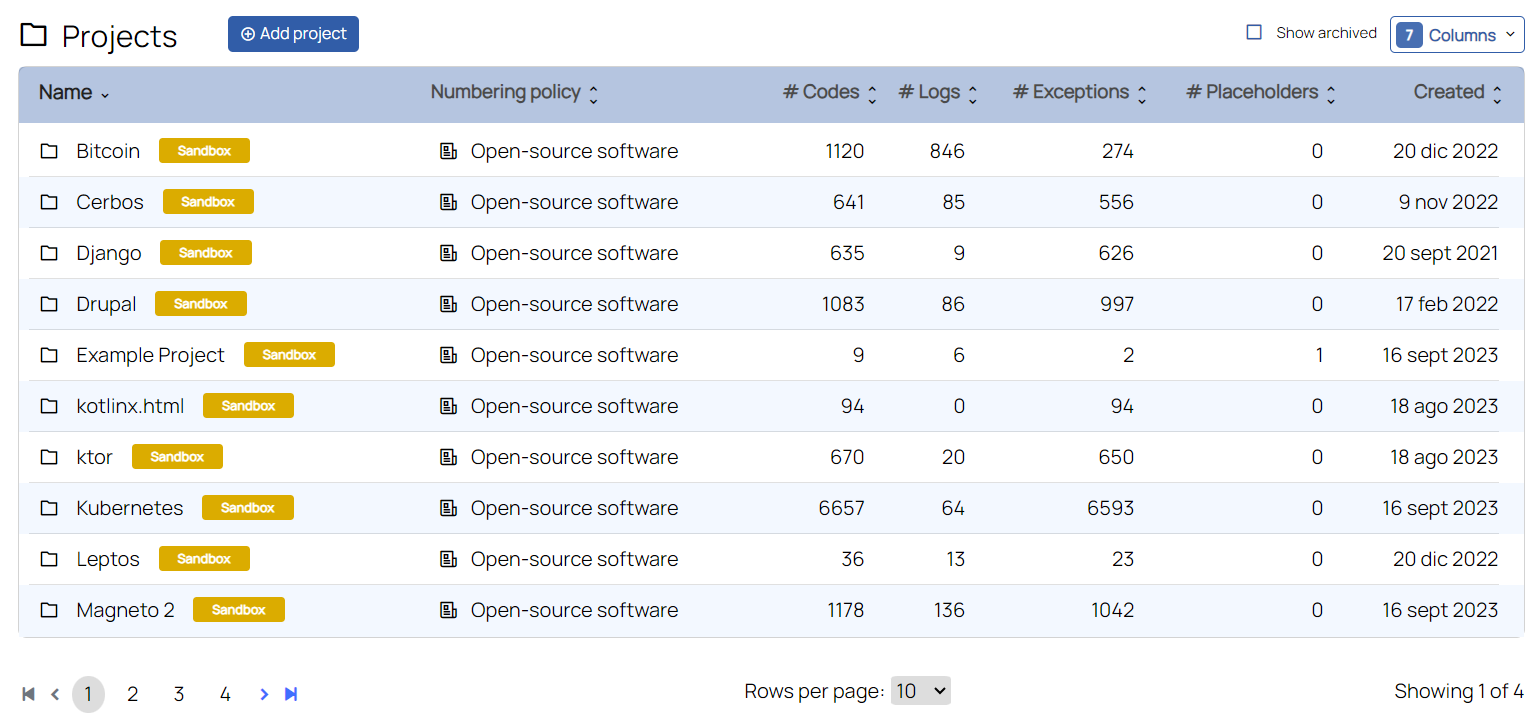The image size is (1537, 723).
Task: Select page 2 in pagination
Action: pos(132,694)
